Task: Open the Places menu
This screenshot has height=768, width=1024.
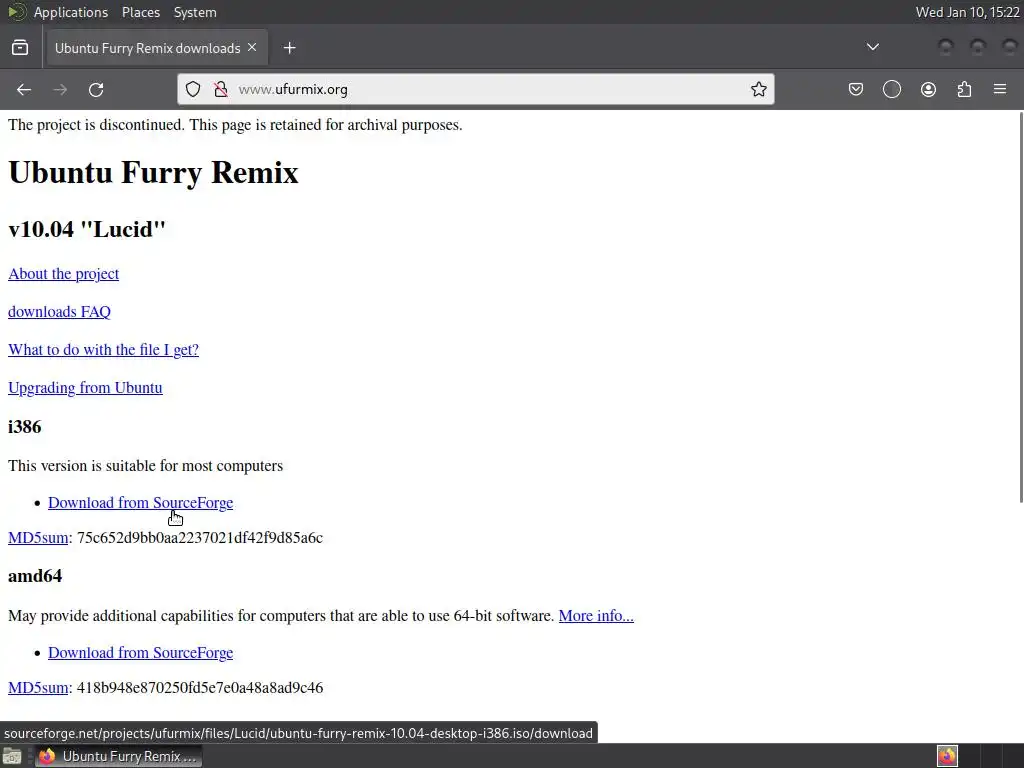Action: coord(140,12)
